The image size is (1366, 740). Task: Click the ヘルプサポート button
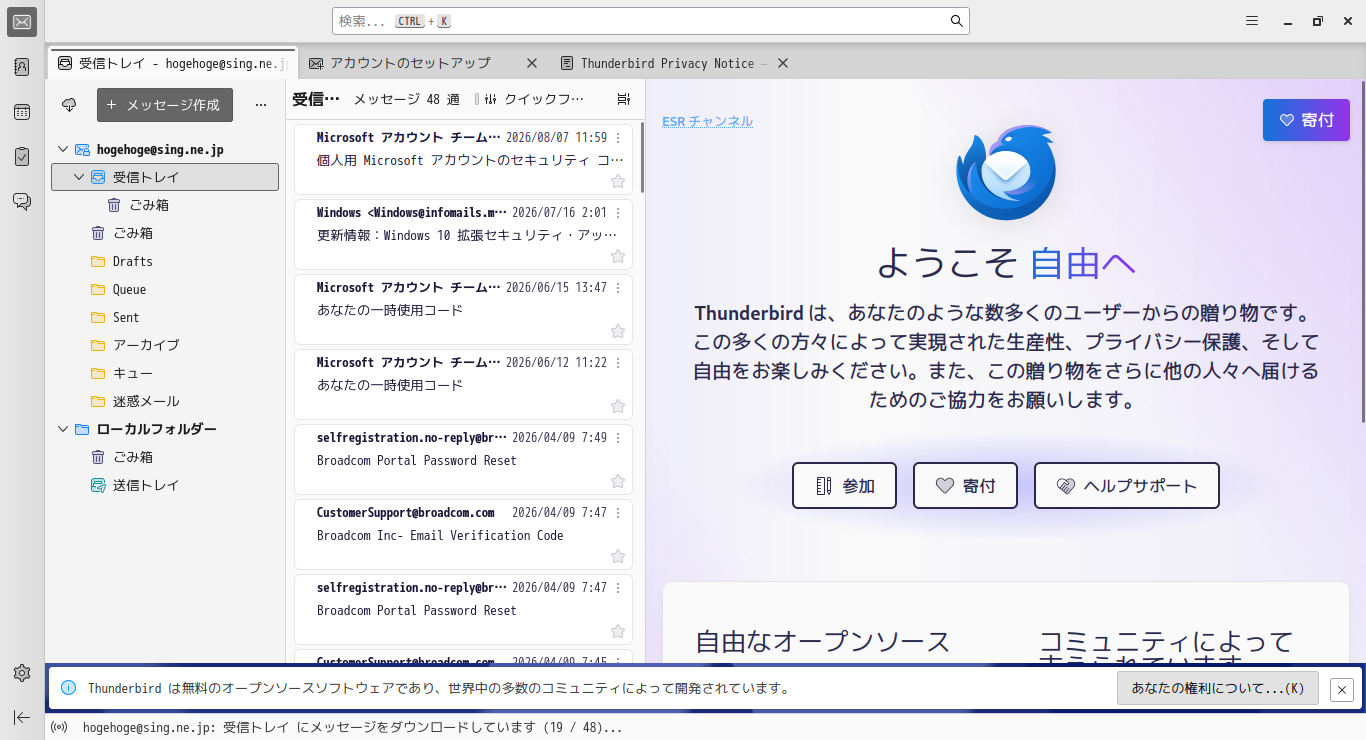click(x=1127, y=486)
